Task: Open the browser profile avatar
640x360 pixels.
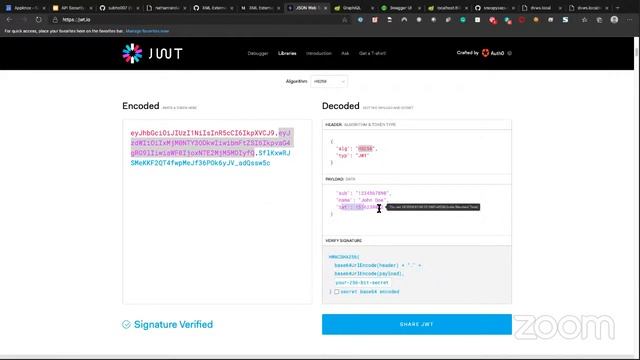Action: pyautogui.click(x=614, y=20)
